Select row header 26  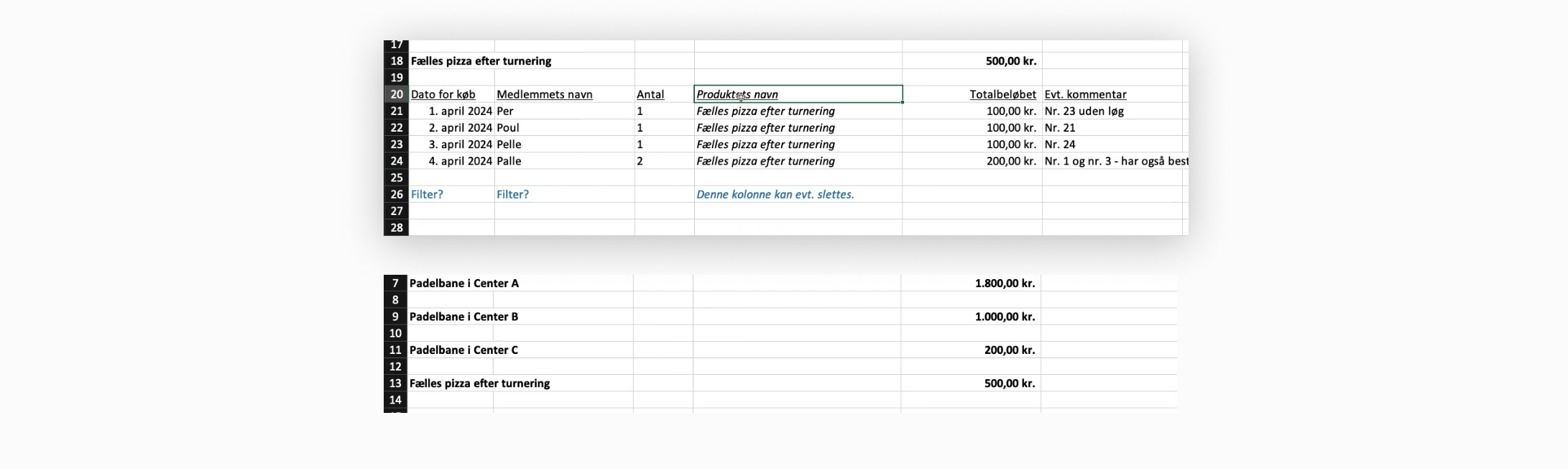click(397, 194)
